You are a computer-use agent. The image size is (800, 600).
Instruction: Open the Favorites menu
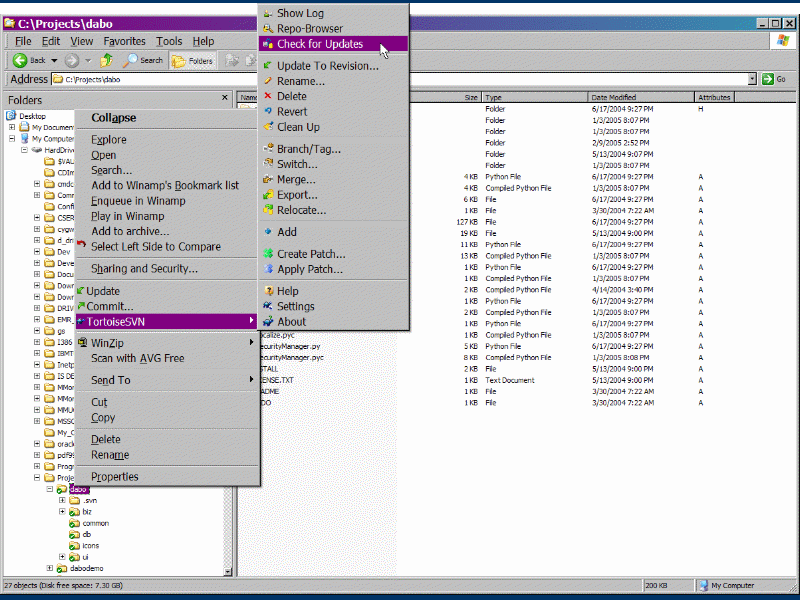click(x=124, y=41)
